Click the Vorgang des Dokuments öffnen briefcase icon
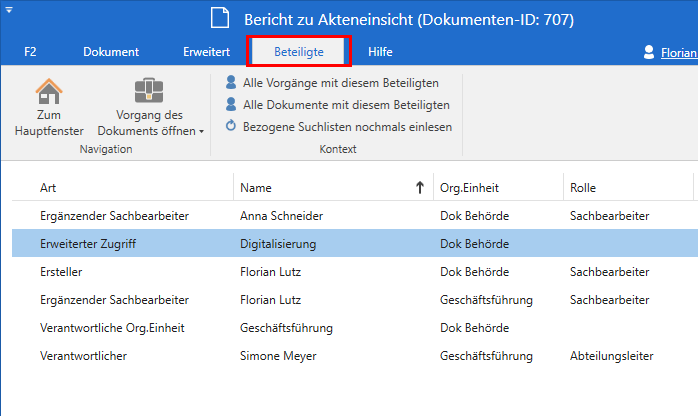Screen dimensions: 698x416 149,90
